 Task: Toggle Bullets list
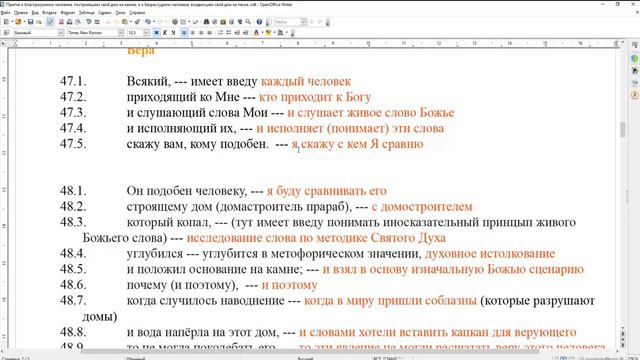(229, 33)
